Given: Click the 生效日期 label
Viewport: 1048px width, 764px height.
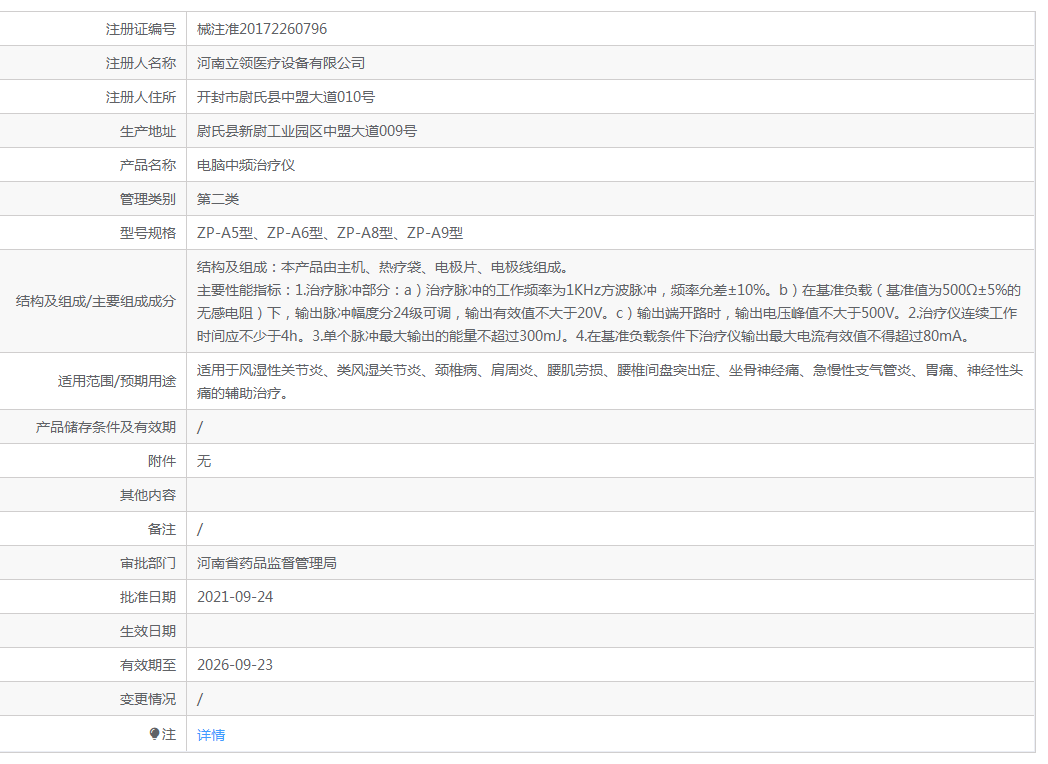Looking at the screenshot, I should point(148,631).
